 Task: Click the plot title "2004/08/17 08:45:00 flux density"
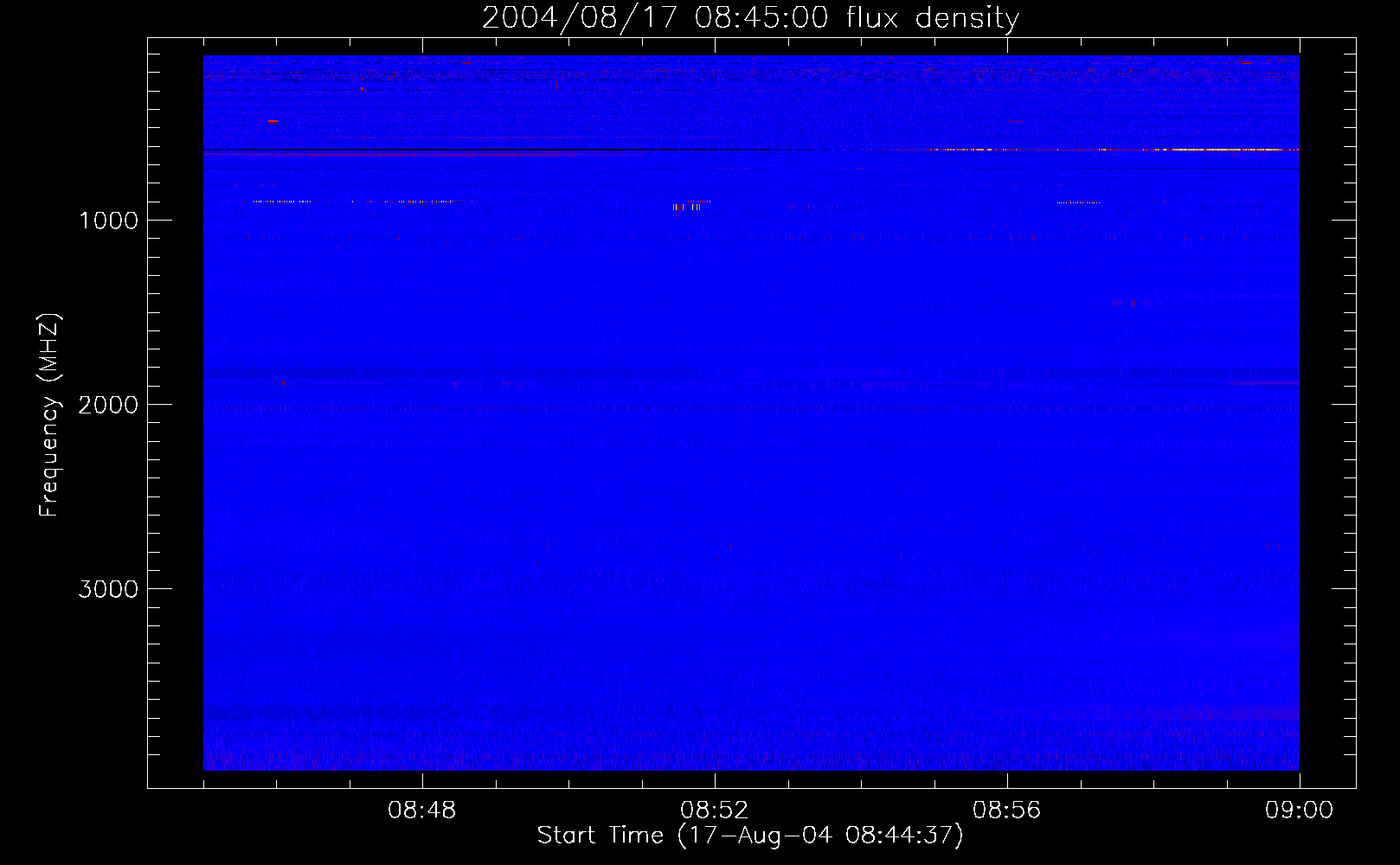(x=750, y=18)
